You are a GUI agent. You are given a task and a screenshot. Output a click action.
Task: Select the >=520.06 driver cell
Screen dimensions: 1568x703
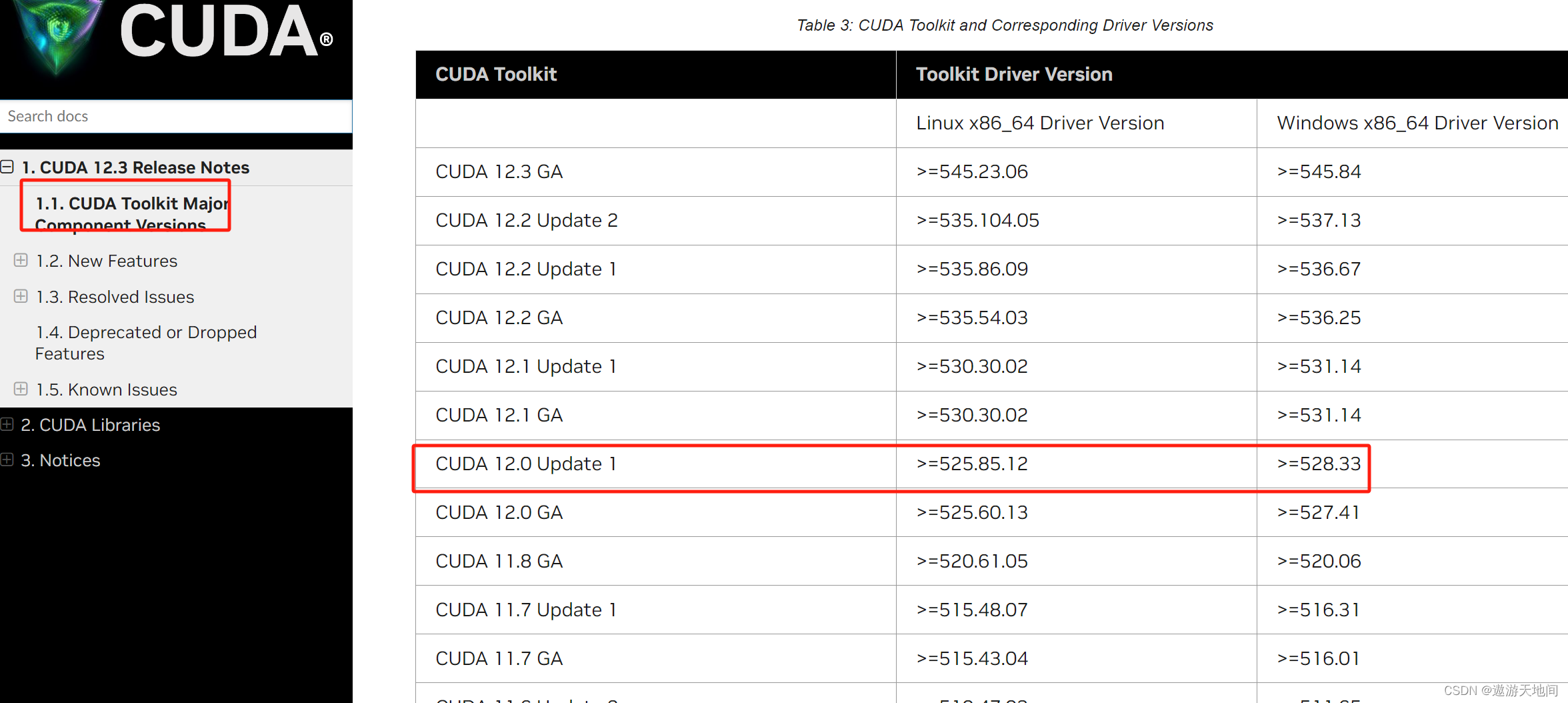1413,562
